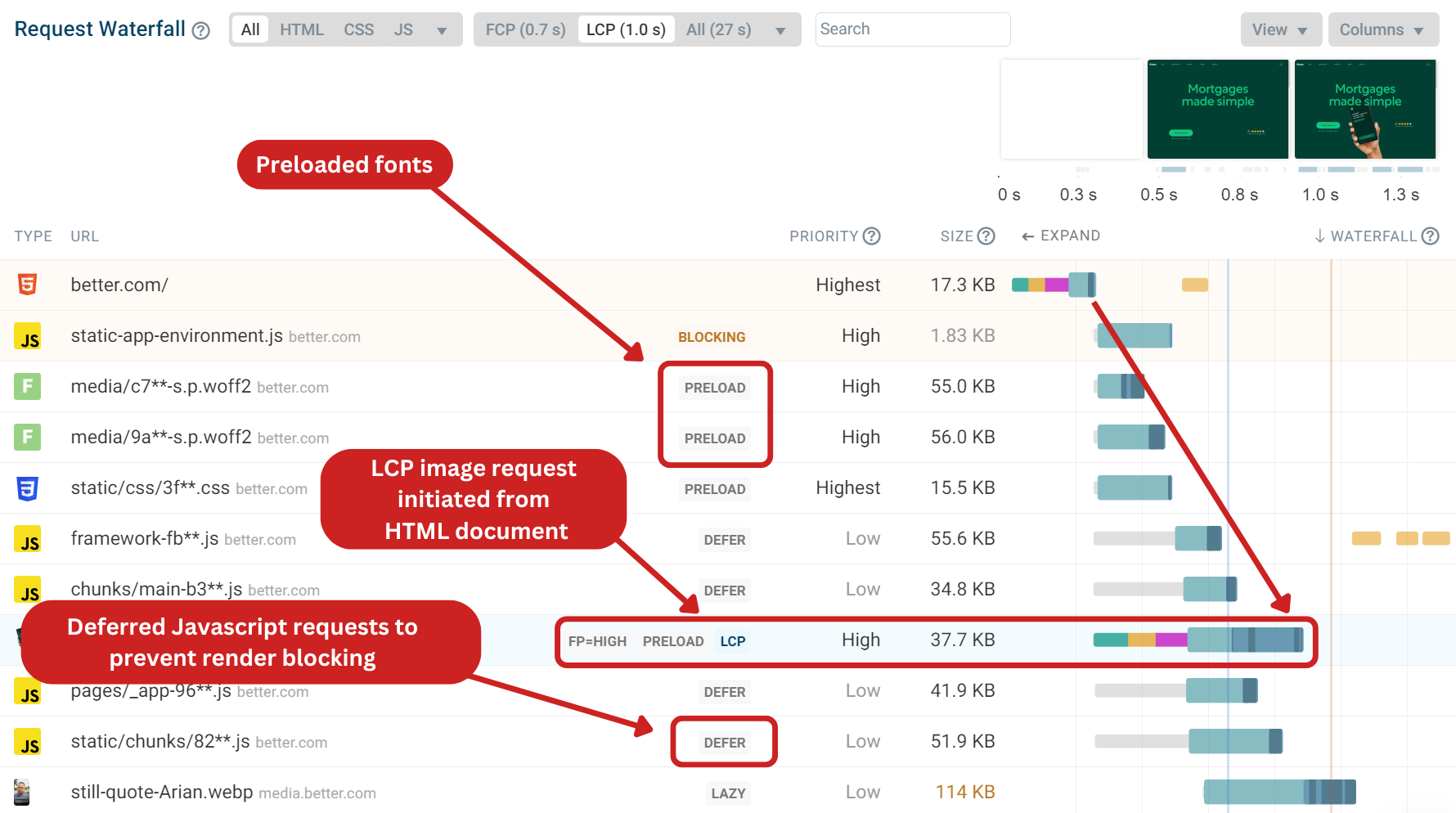Screen dimensions: 1456x813
Task: Click the waterfall bar for better.com/
Action: pyautogui.click(x=1054, y=285)
